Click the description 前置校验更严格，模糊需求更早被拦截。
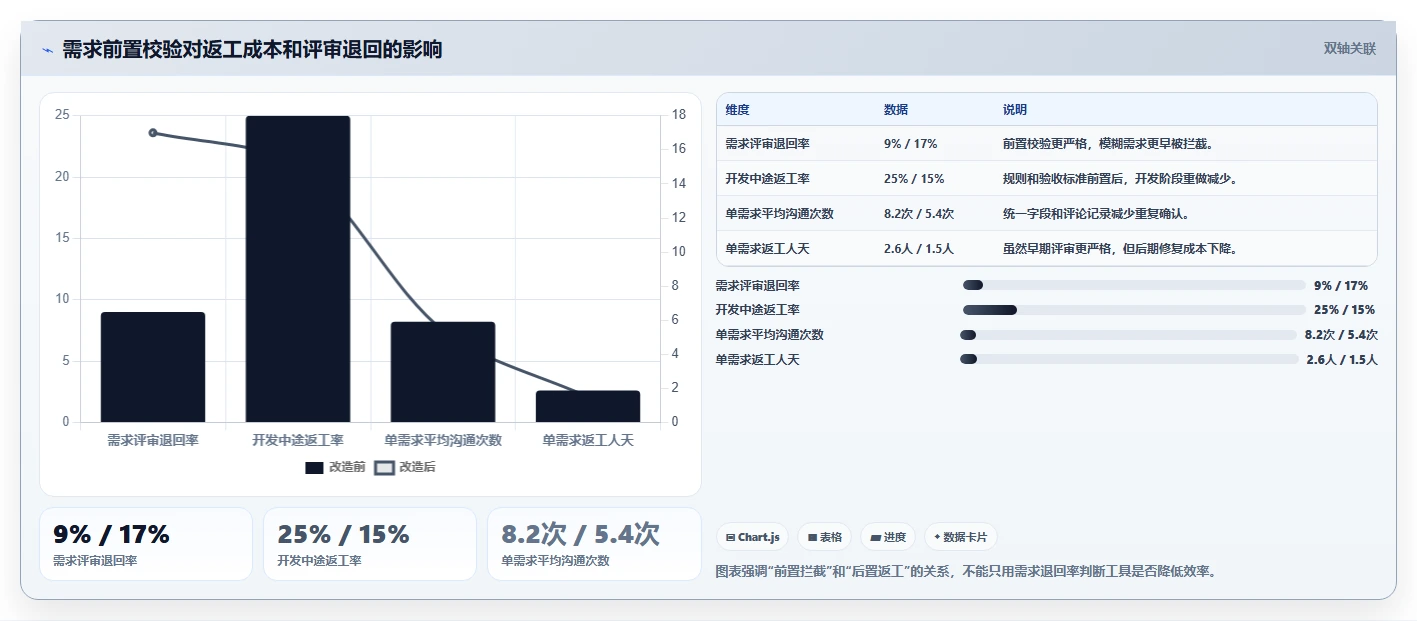1417x621 pixels. [1108, 144]
